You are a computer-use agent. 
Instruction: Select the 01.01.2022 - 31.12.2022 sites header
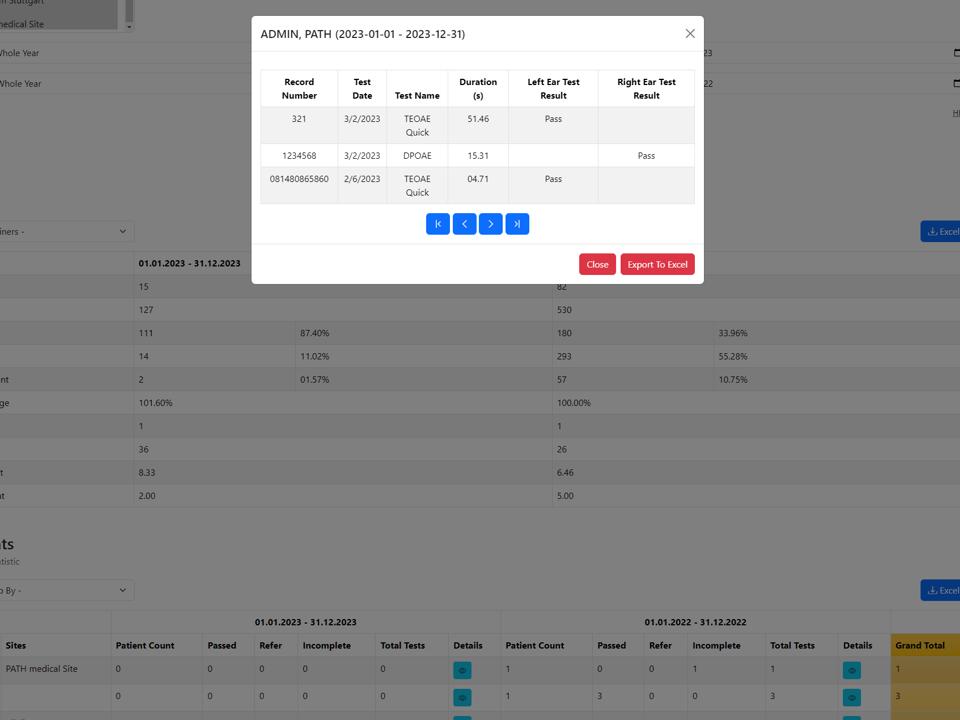click(x=696, y=622)
